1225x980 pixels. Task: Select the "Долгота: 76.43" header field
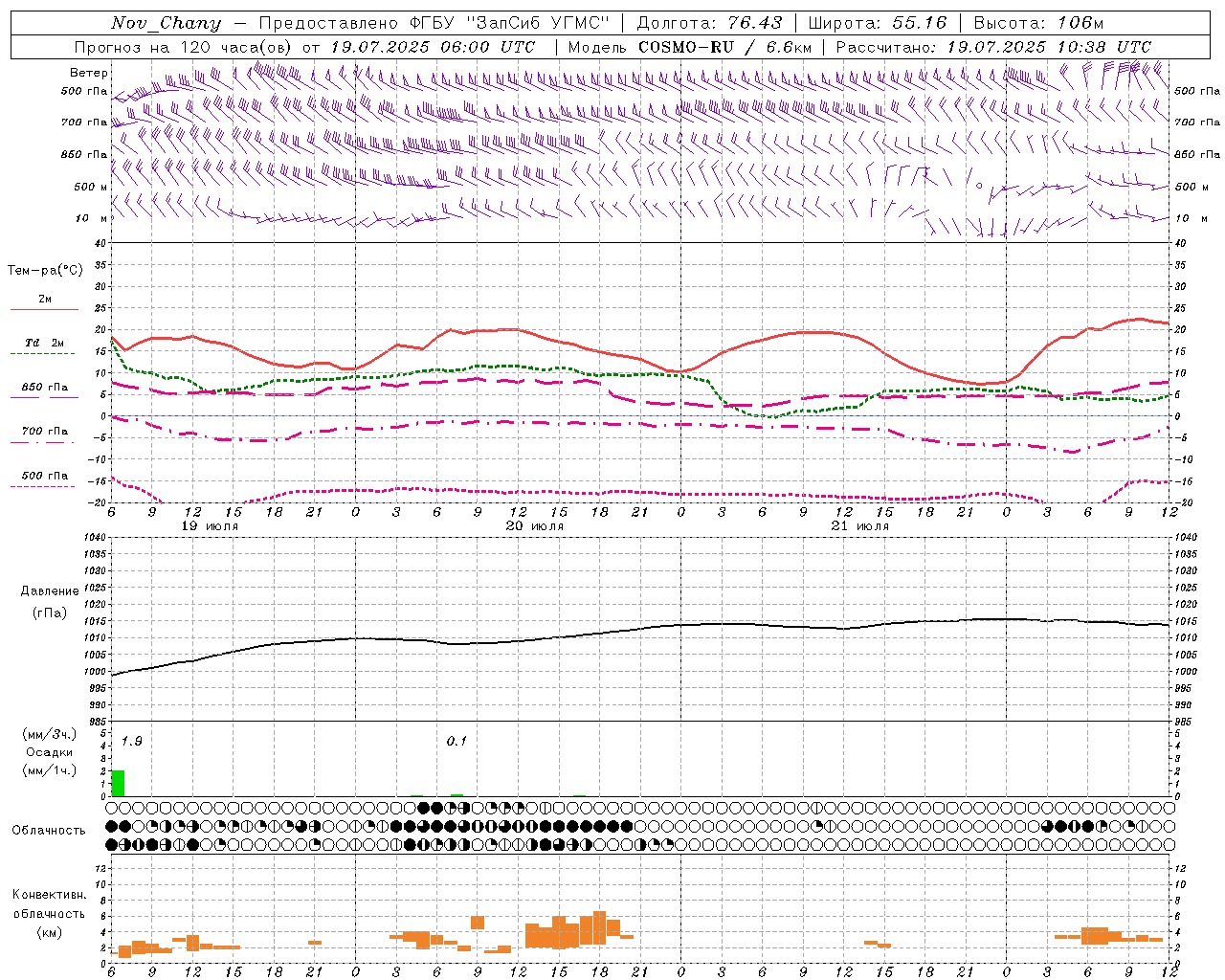pos(709,23)
